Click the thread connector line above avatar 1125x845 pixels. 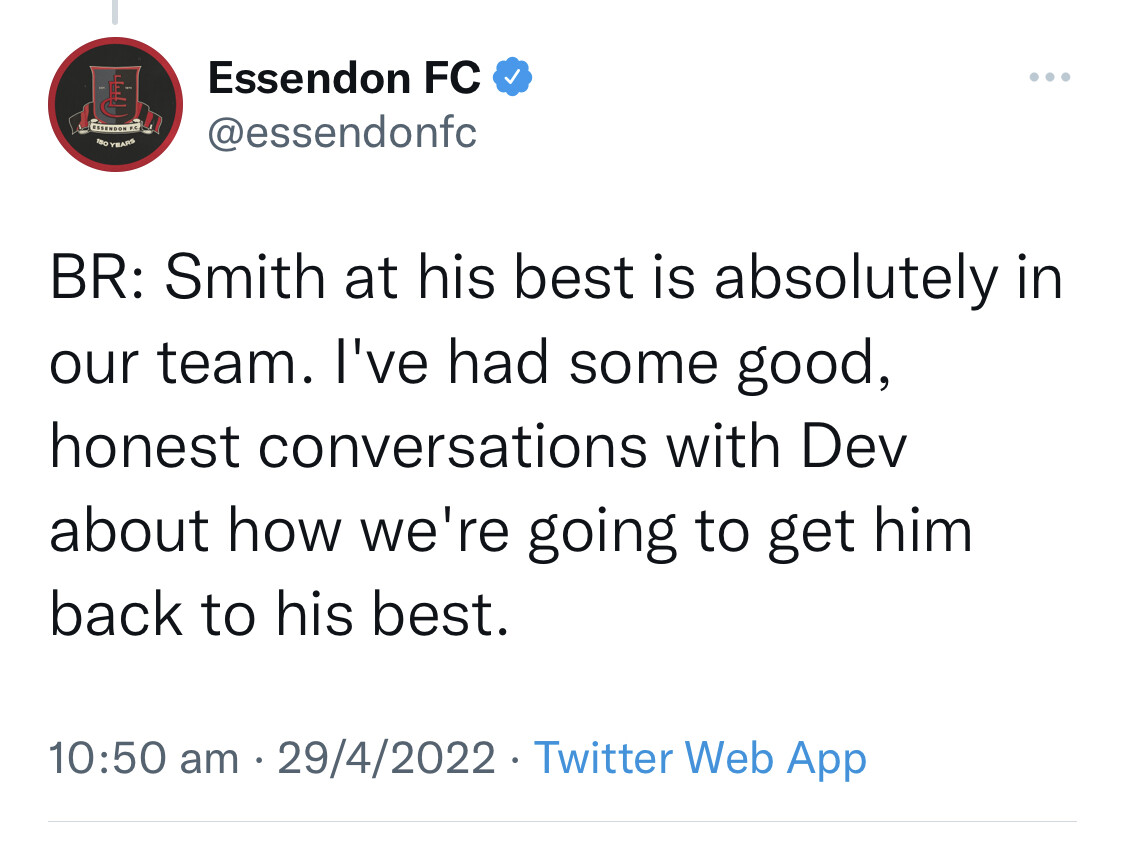114,12
